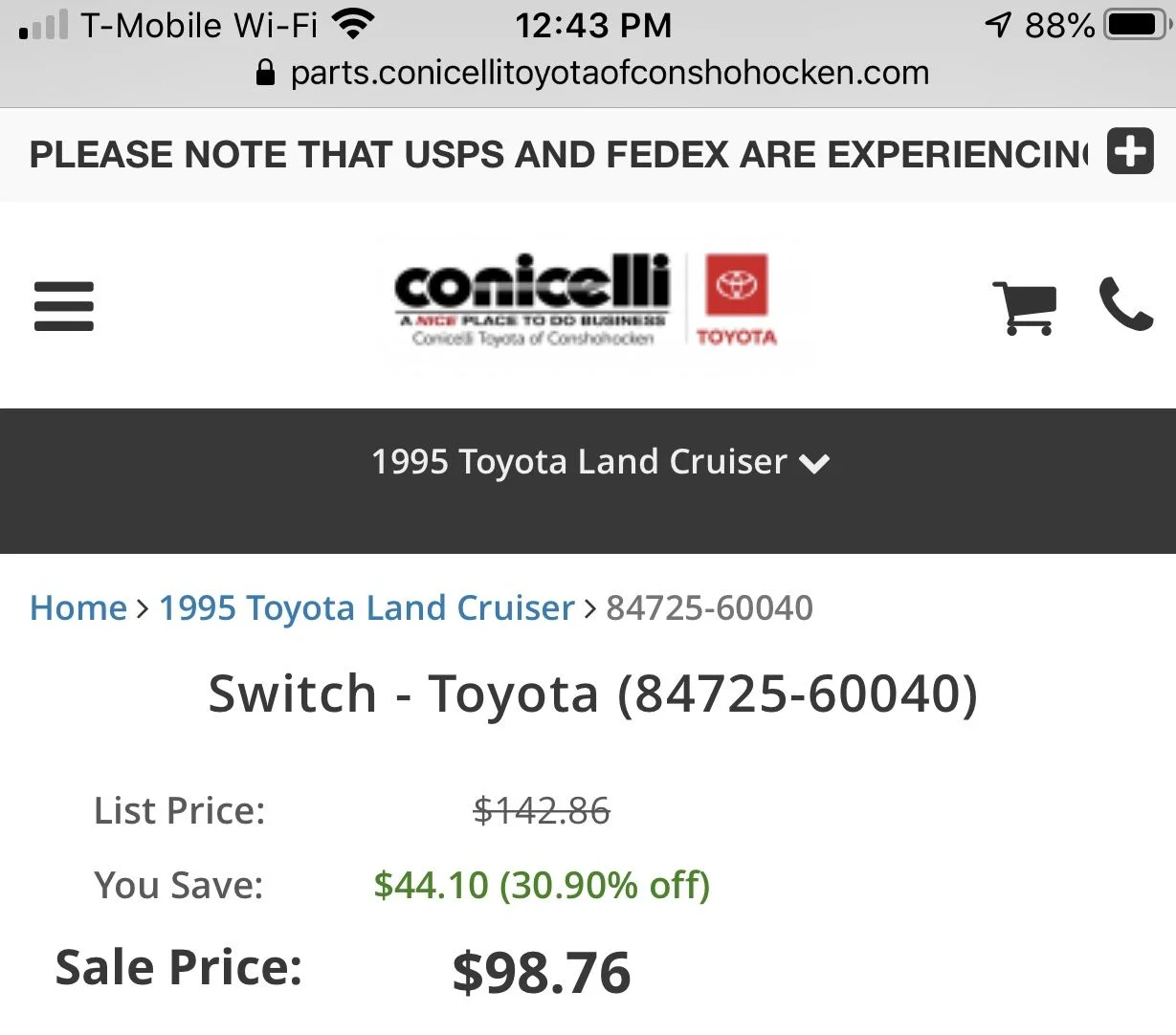Open 1995 Toyota Land Cruiser breadcrumb link
This screenshot has width=1176, height=1035.
(x=366, y=607)
